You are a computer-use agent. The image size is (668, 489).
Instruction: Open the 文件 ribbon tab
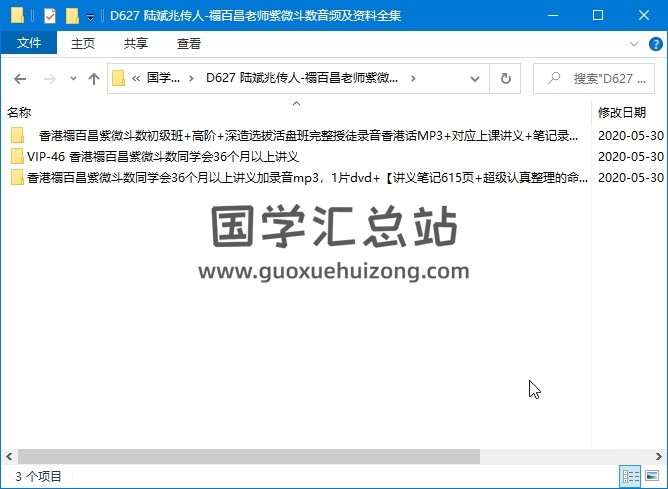click(x=29, y=43)
